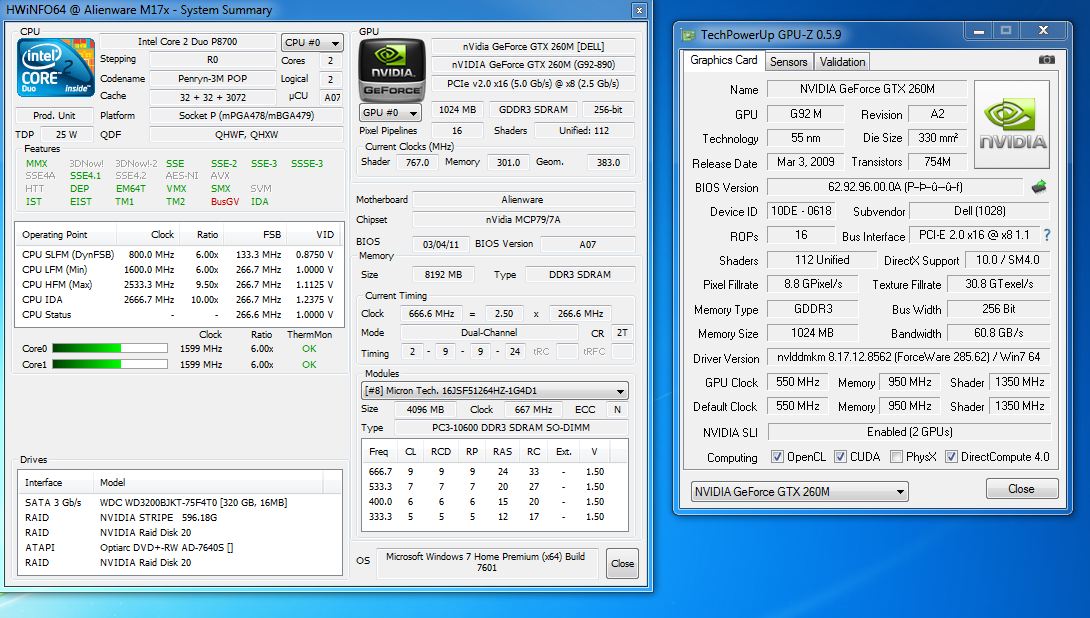Screen dimensions: 1090x618
Task: Click the BIOS save chip icon in GPU-Z
Action: [1039, 187]
